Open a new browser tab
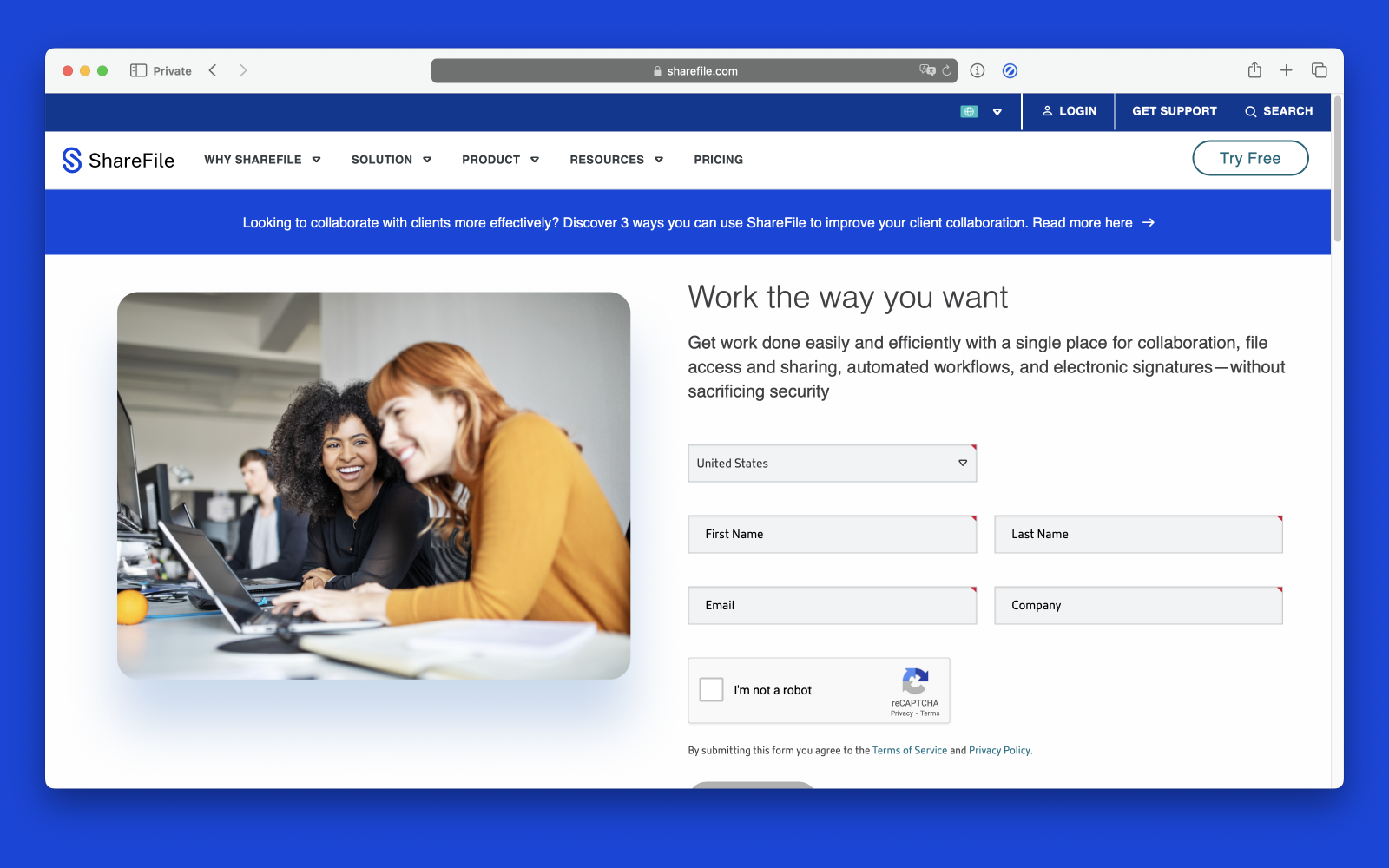 coord(1287,70)
